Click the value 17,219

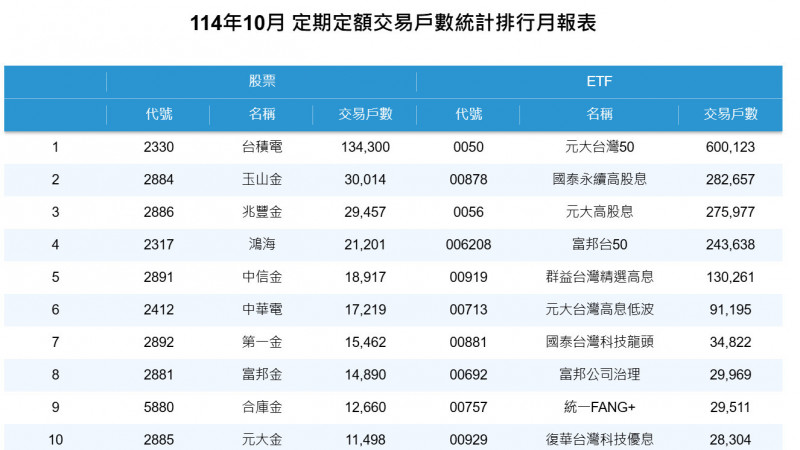point(365,310)
